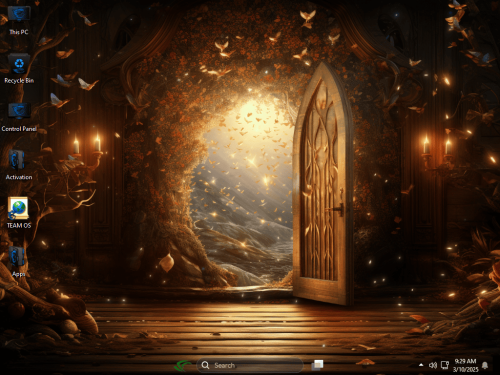Click into the taskbar Search field

point(250,365)
